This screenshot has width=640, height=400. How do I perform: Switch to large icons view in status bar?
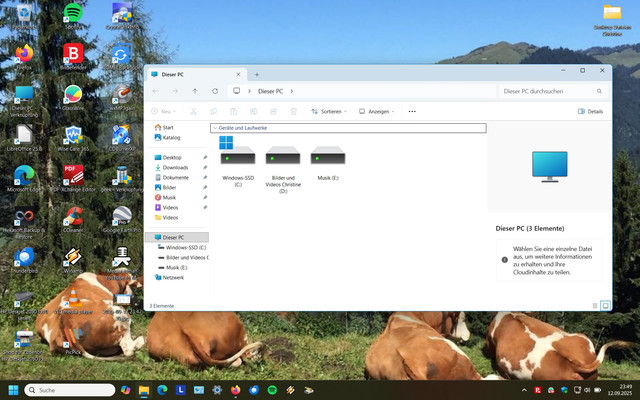(x=605, y=305)
